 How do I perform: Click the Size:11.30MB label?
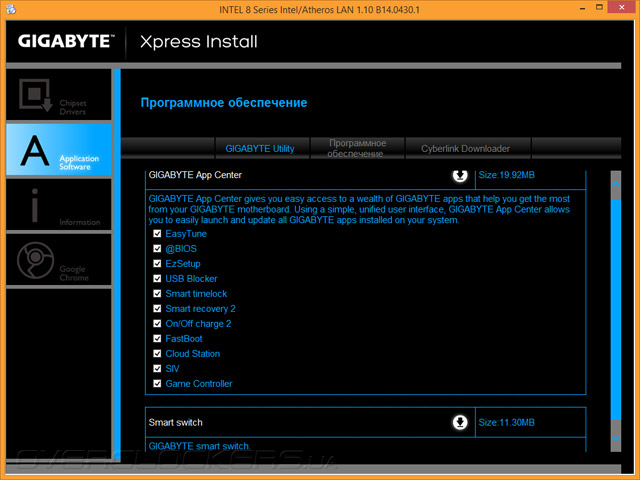[507, 422]
